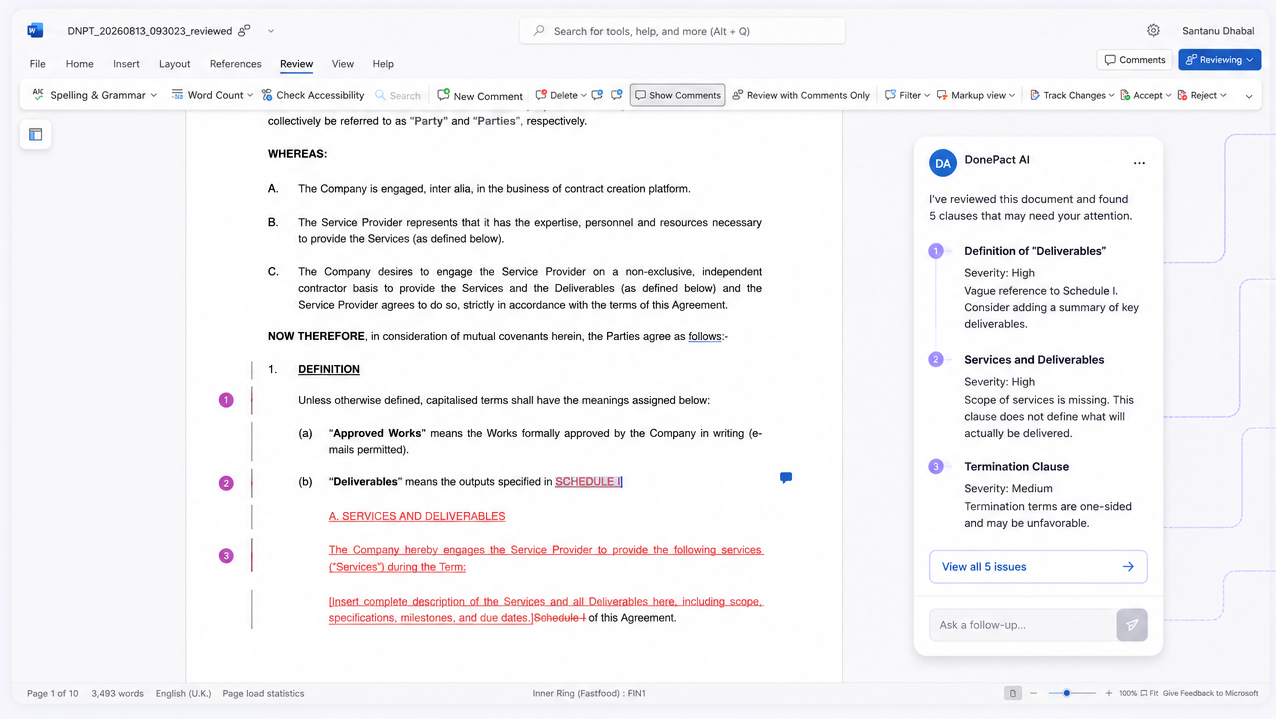Open the File menu
The image size is (1276, 719).
pos(38,64)
